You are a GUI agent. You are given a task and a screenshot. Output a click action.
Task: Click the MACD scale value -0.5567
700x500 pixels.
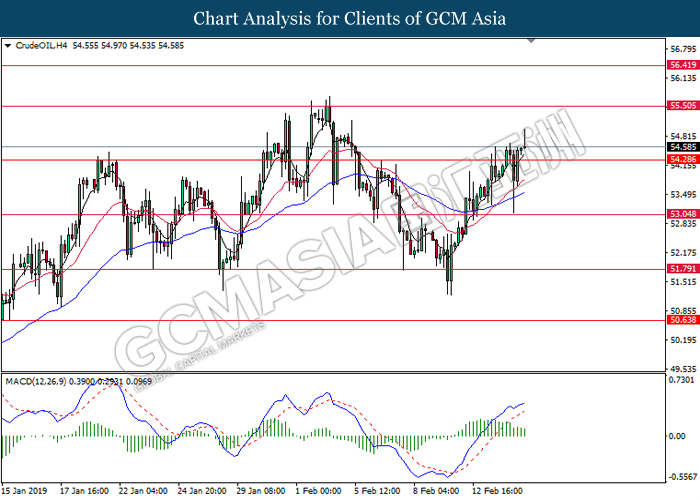[x=683, y=477]
